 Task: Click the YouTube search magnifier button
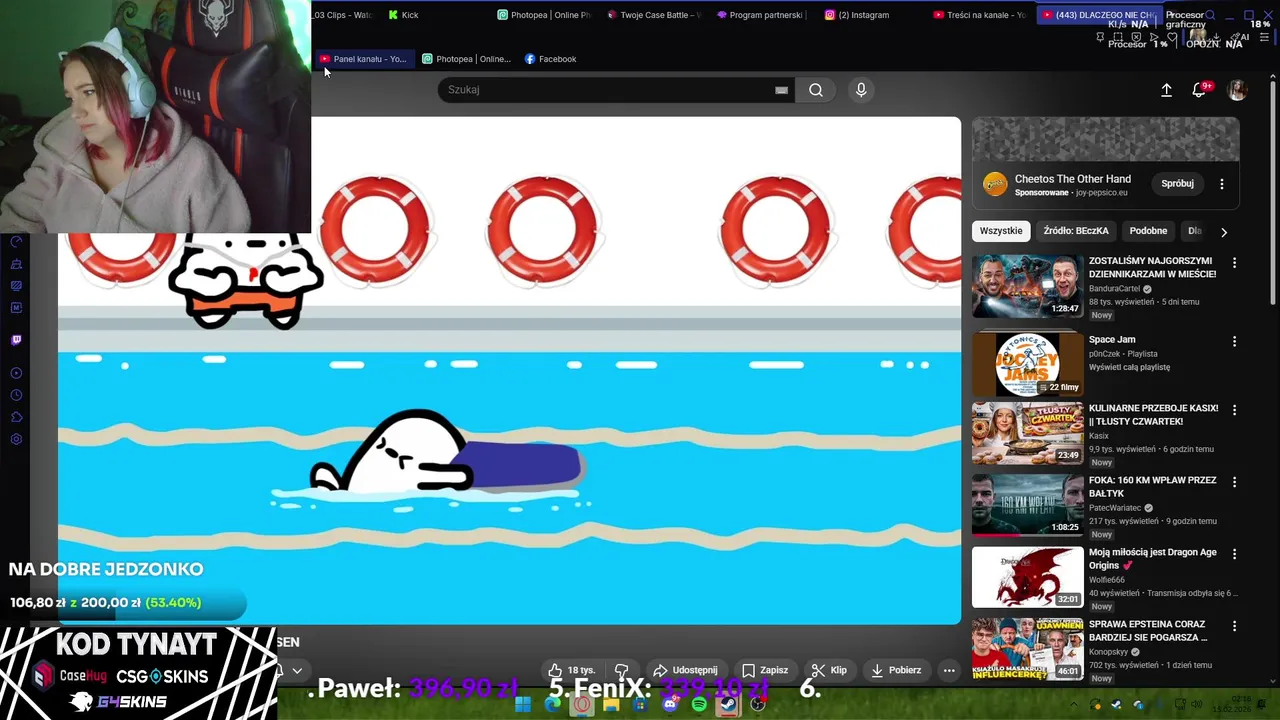816,90
